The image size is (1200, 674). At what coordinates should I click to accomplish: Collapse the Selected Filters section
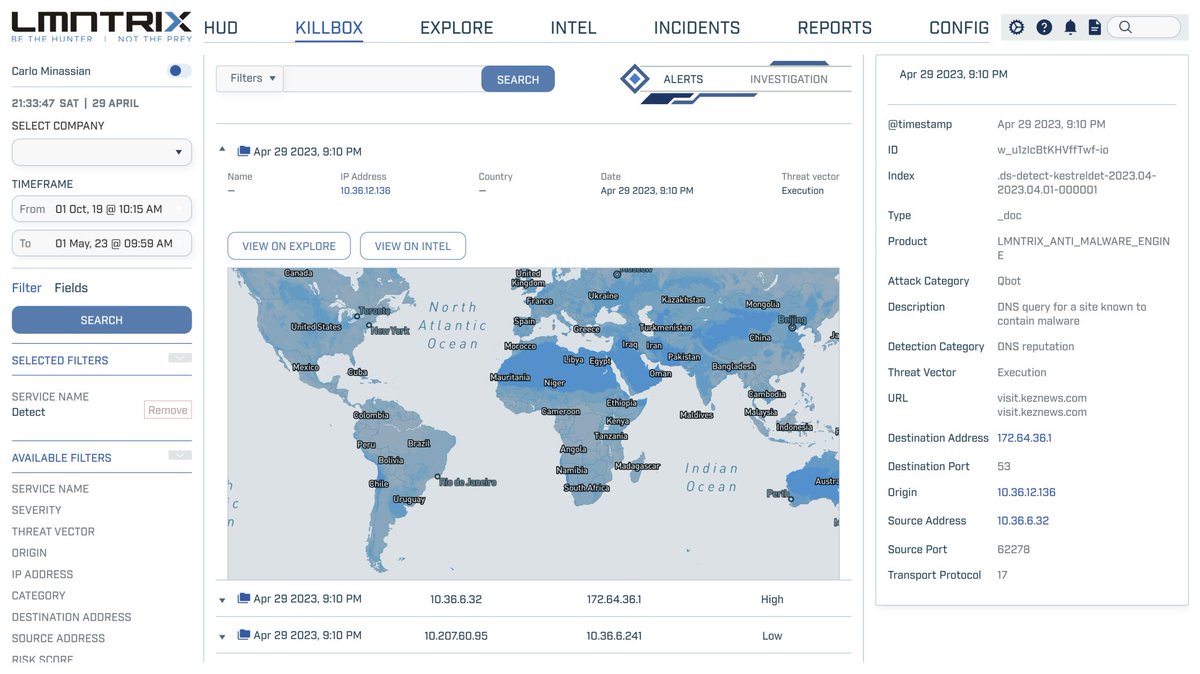(180, 358)
